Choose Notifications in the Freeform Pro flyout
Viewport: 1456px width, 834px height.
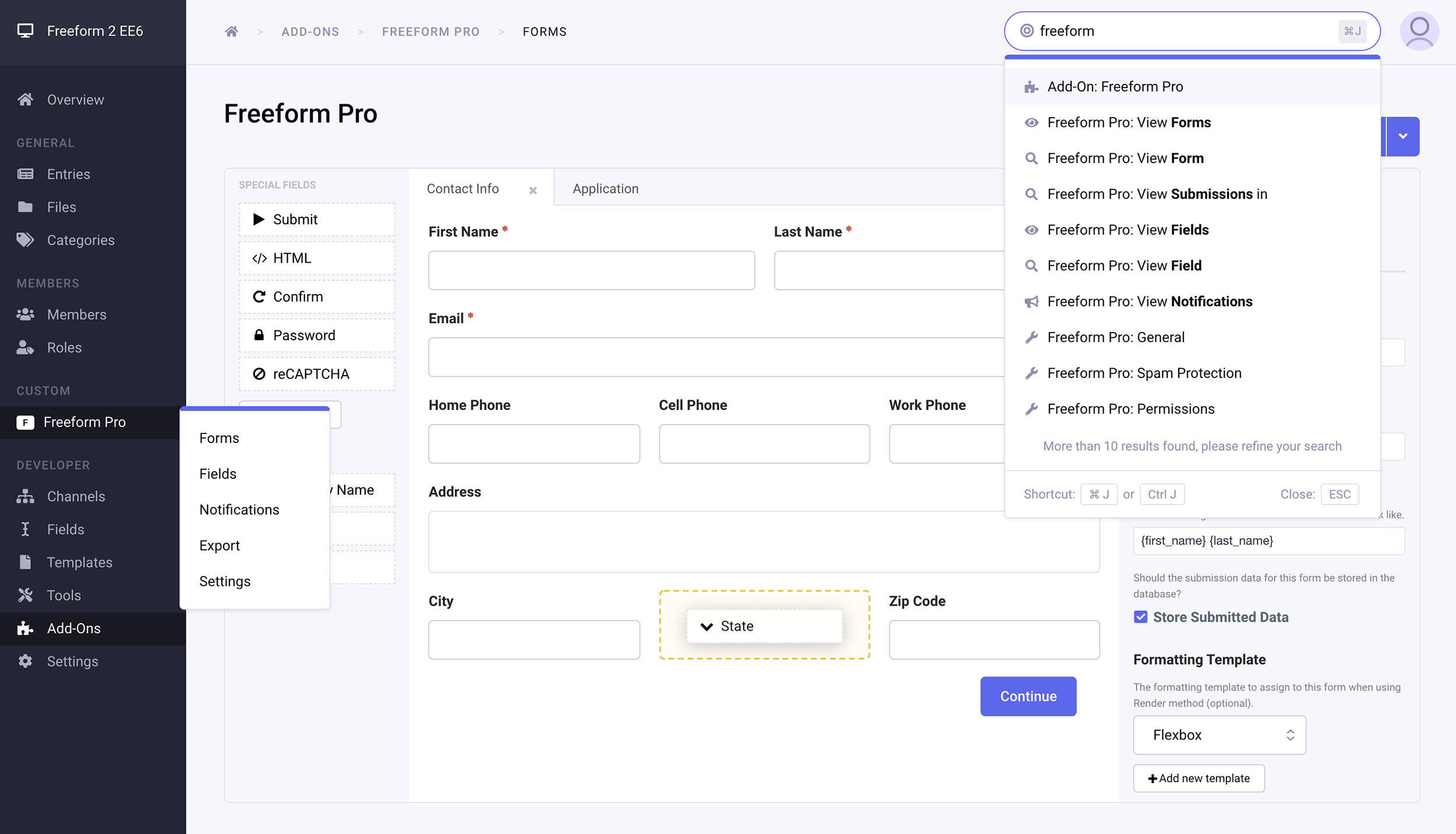pyautogui.click(x=255, y=510)
